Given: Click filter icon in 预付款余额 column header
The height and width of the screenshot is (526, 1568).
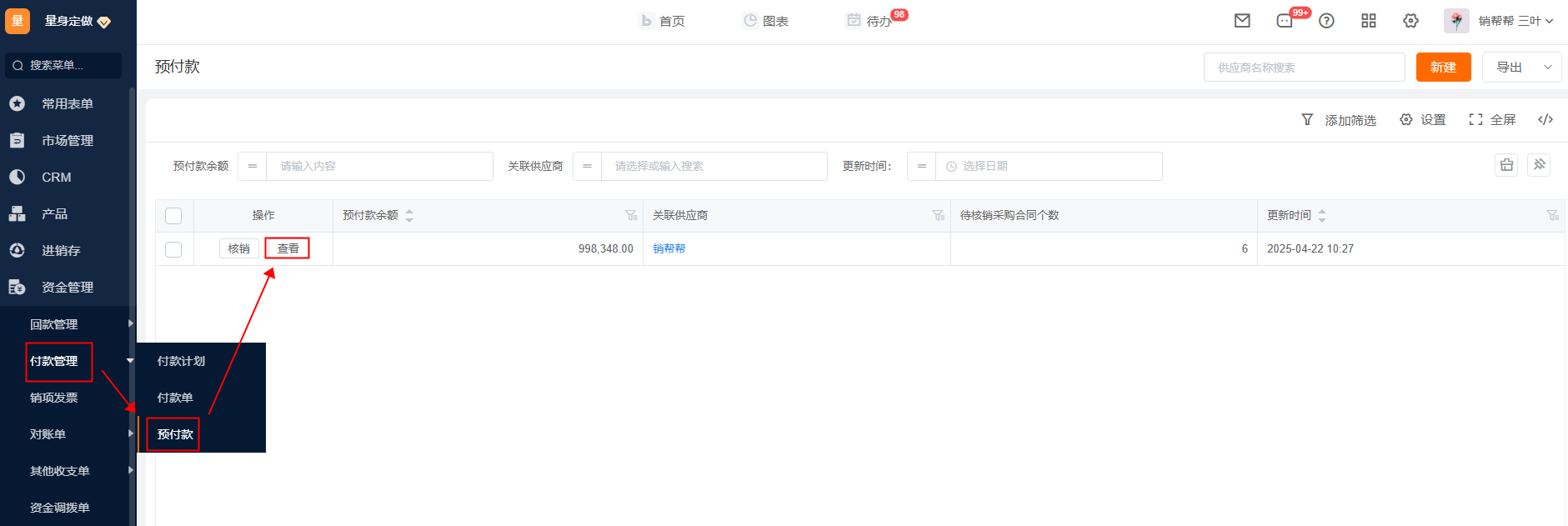Looking at the screenshot, I should pos(631,215).
